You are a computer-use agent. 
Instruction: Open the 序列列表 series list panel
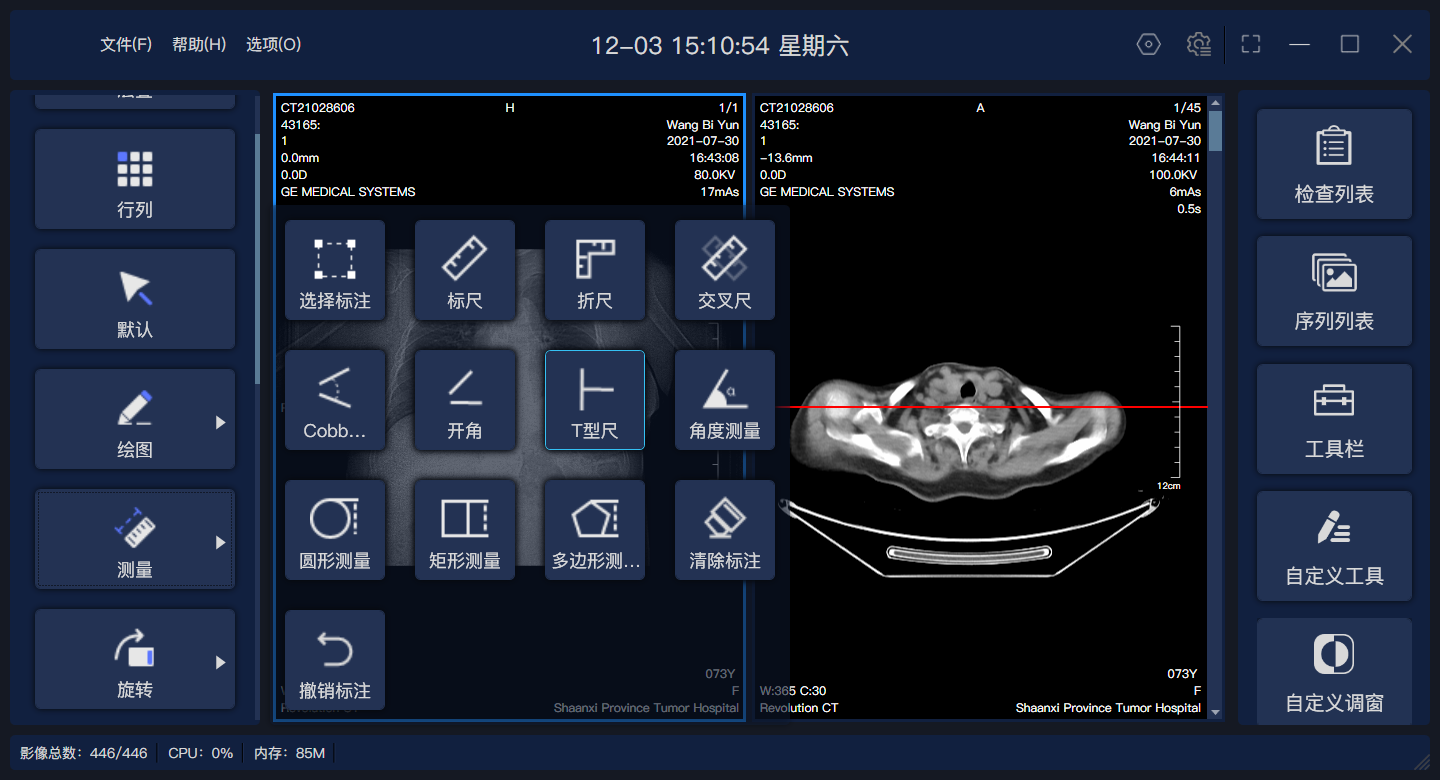(1334, 291)
